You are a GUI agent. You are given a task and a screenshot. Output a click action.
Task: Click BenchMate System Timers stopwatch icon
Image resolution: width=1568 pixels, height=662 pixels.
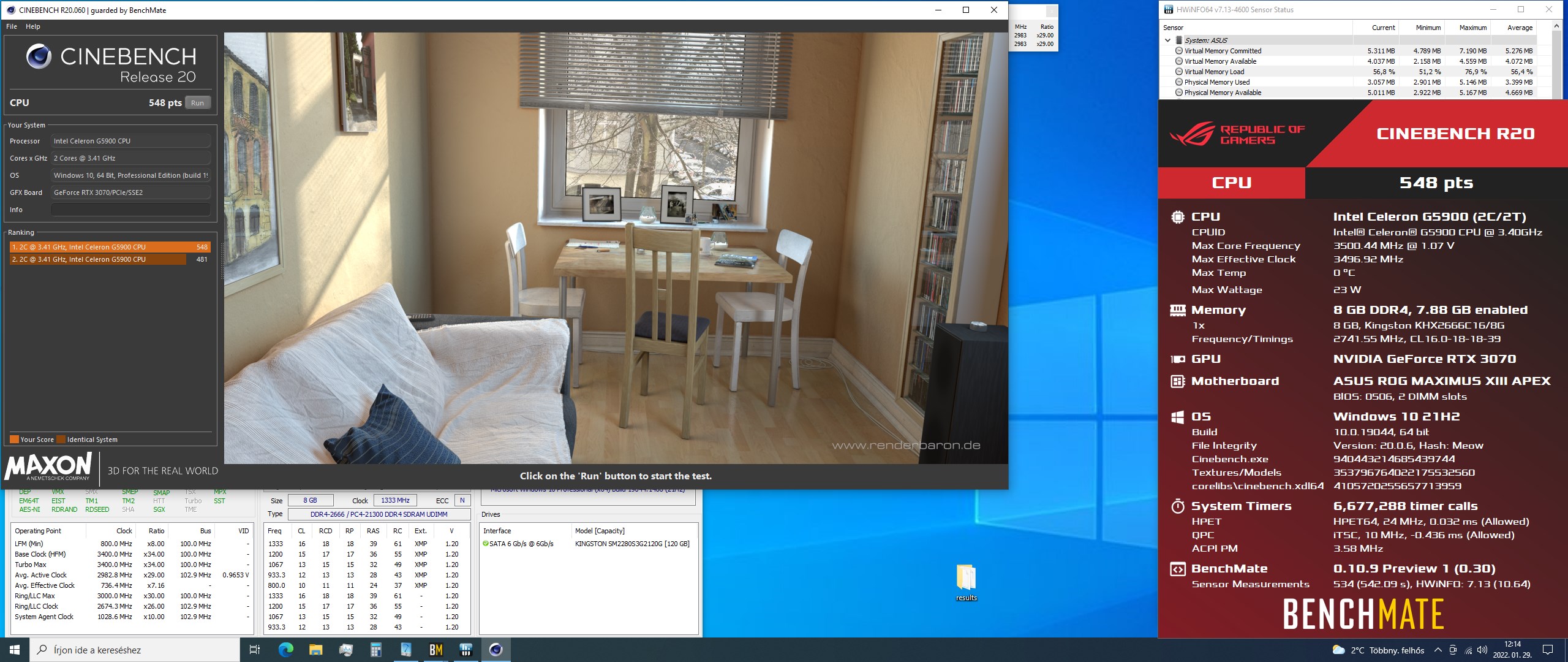click(1177, 506)
